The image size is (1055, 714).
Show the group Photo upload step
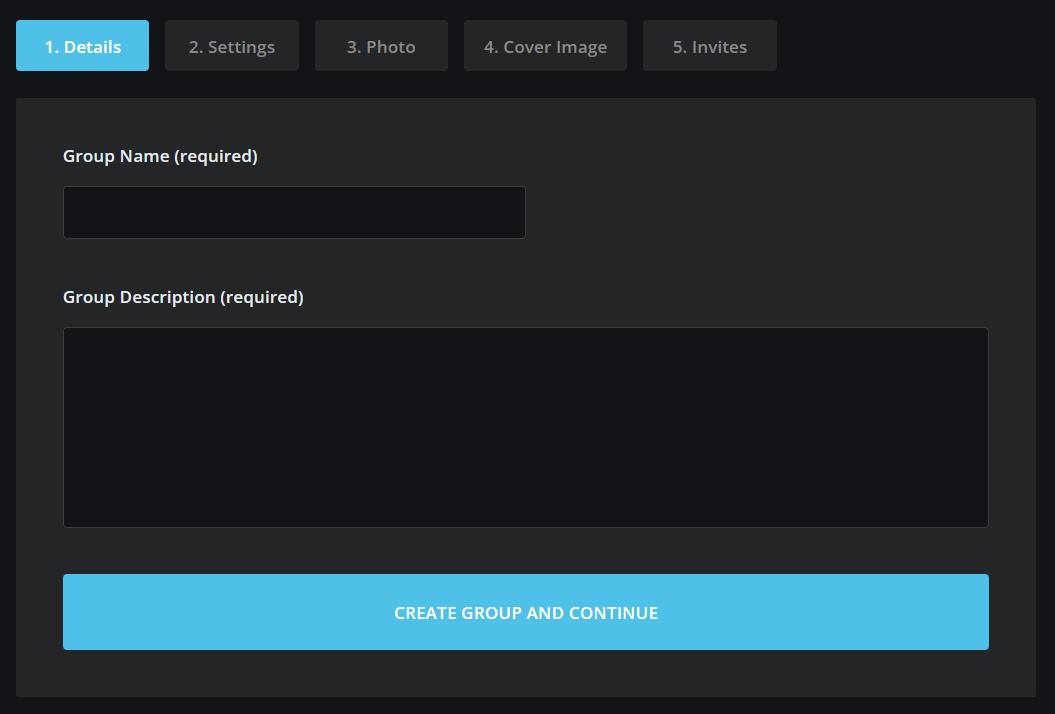[381, 46]
